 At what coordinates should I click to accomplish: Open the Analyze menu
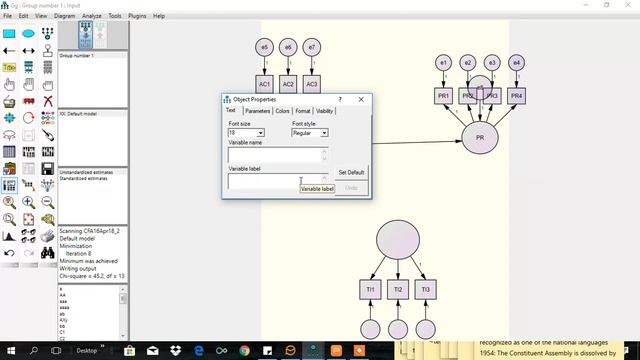pyautogui.click(x=91, y=16)
